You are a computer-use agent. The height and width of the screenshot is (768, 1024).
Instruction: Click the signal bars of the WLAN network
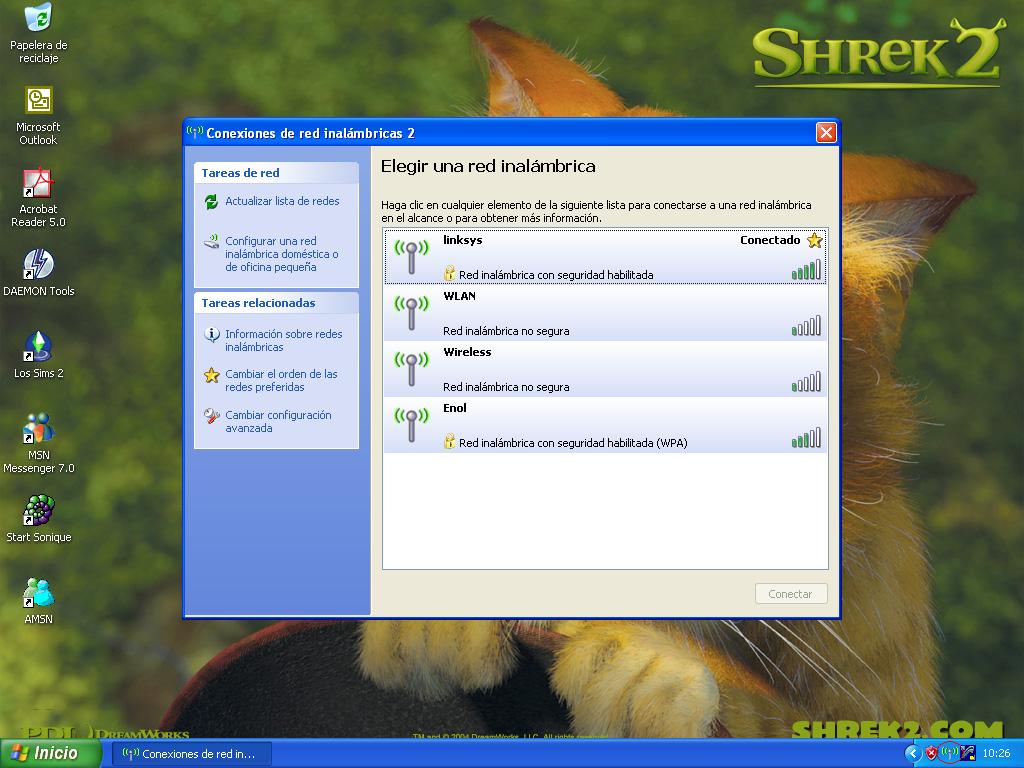tap(806, 326)
